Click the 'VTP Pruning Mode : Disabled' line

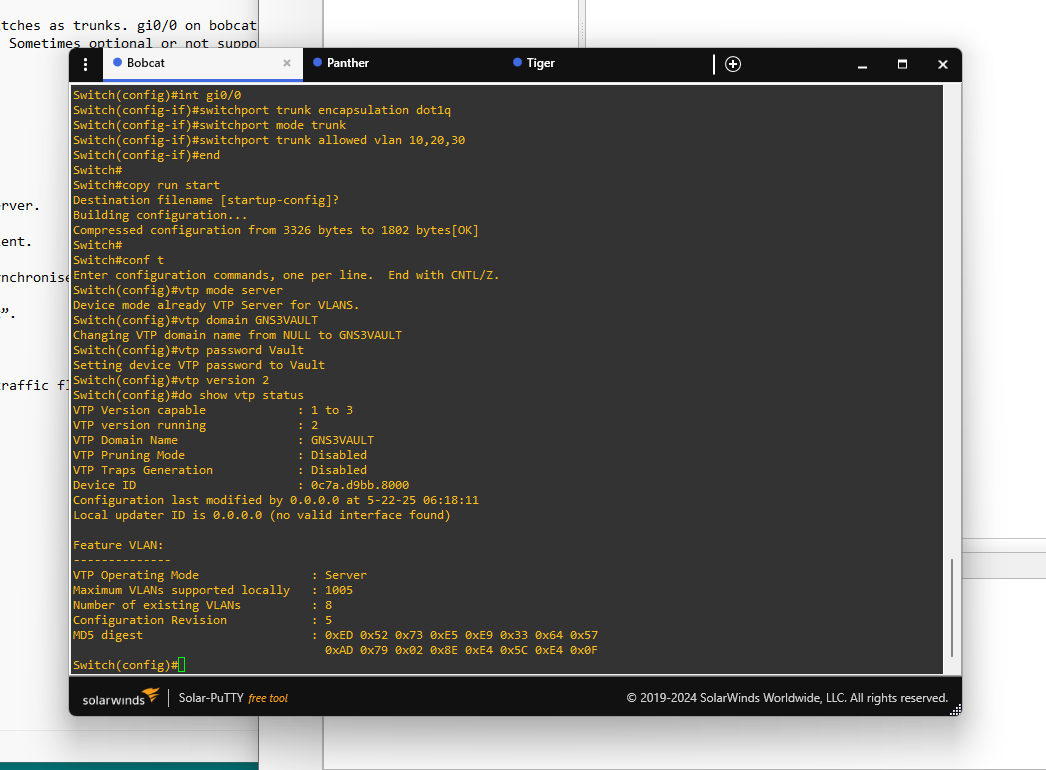220,455
